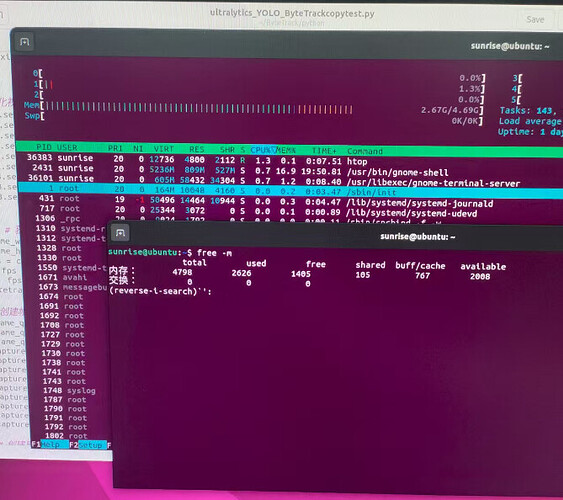The height and width of the screenshot is (500, 563).
Task: Click the F1 Help key label
Action: tap(50, 445)
